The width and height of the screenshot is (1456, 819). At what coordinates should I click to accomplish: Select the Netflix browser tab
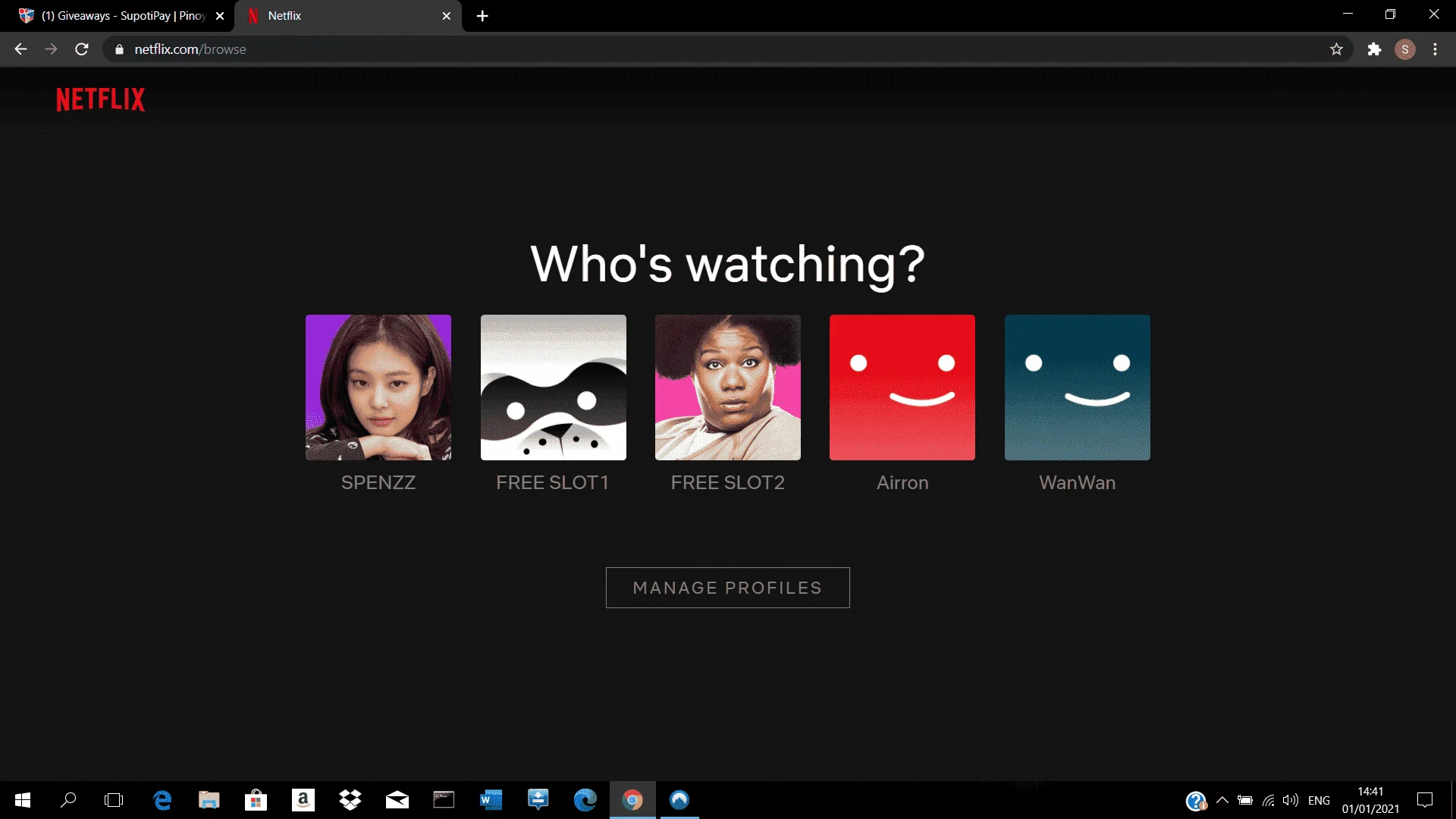(x=349, y=16)
